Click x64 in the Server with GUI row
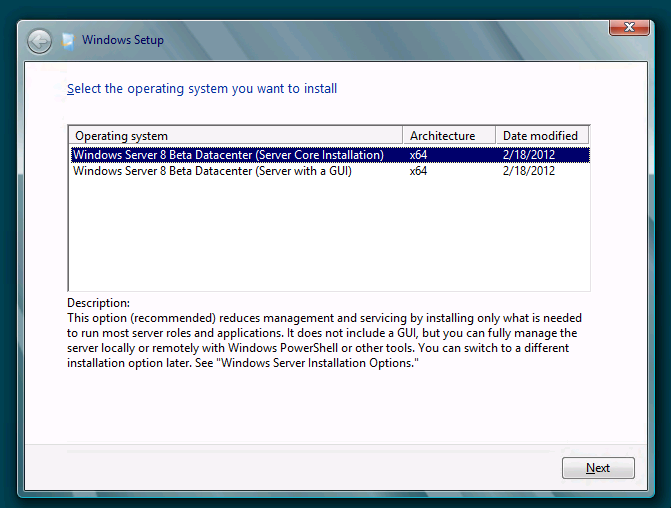671x508 pixels. coord(418,171)
